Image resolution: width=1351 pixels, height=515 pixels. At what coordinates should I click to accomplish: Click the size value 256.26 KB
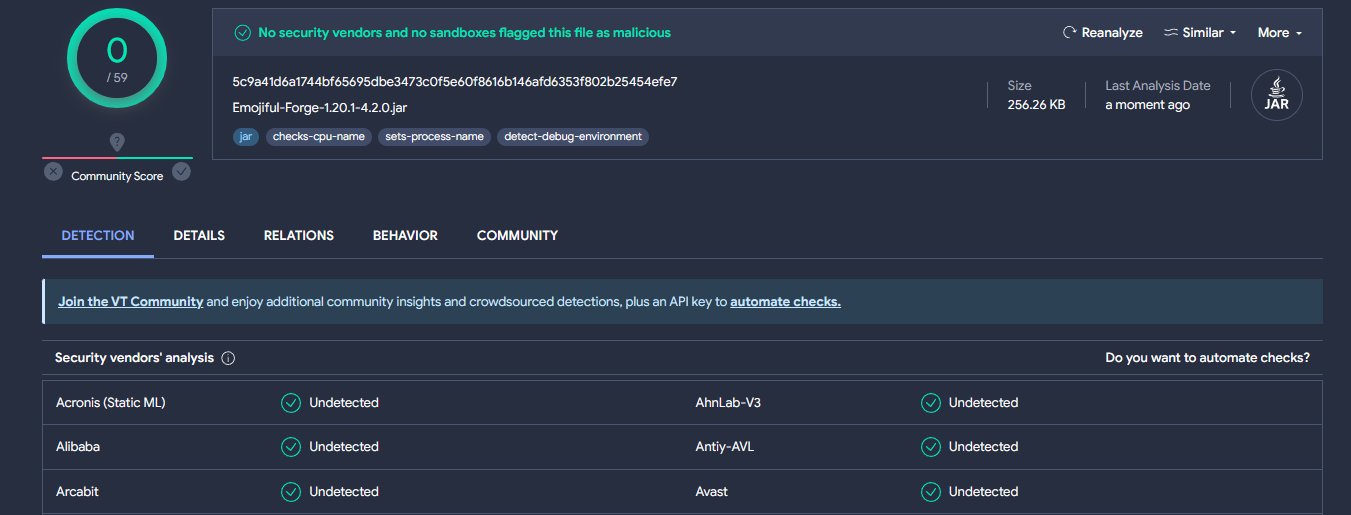click(x=1036, y=105)
